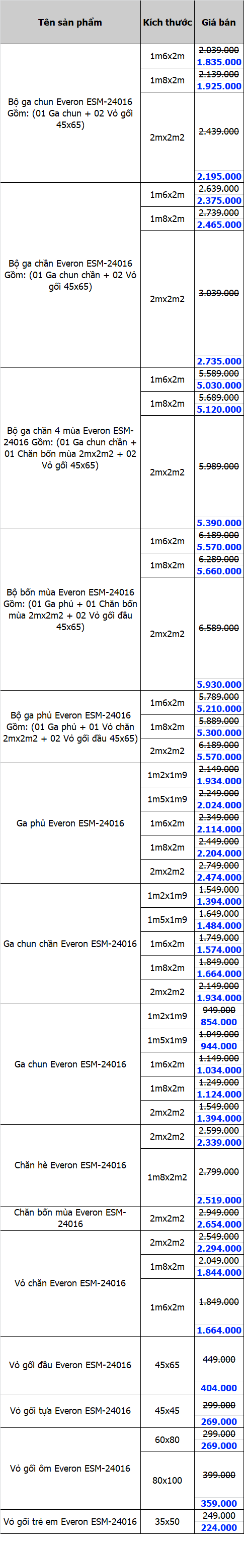
Task: Select the 'Bộ ga phủ Everon ESM-24016' product cell
Action: coord(70,727)
